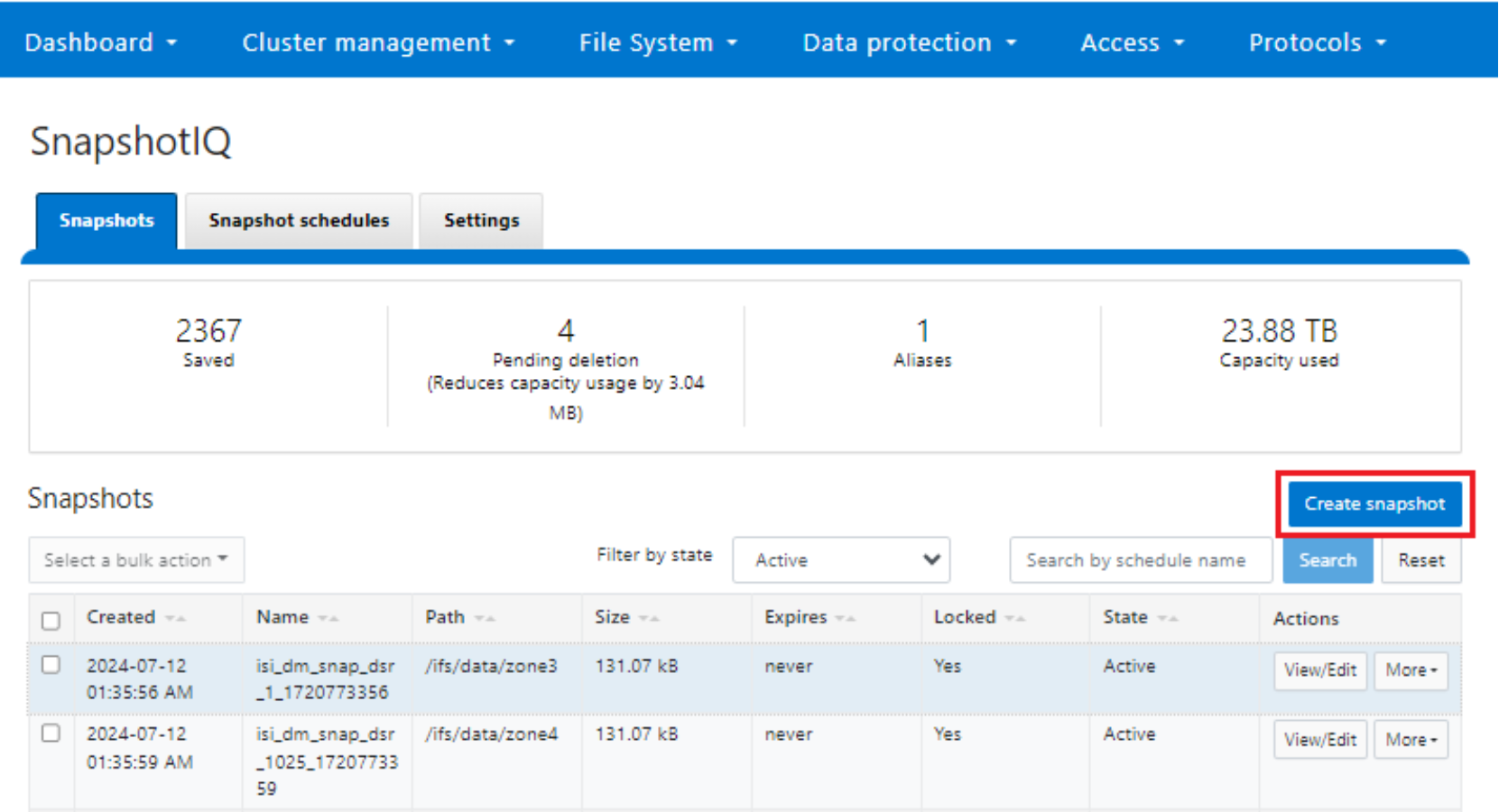Click View/Edit for the zone3 snapshot

point(1320,670)
